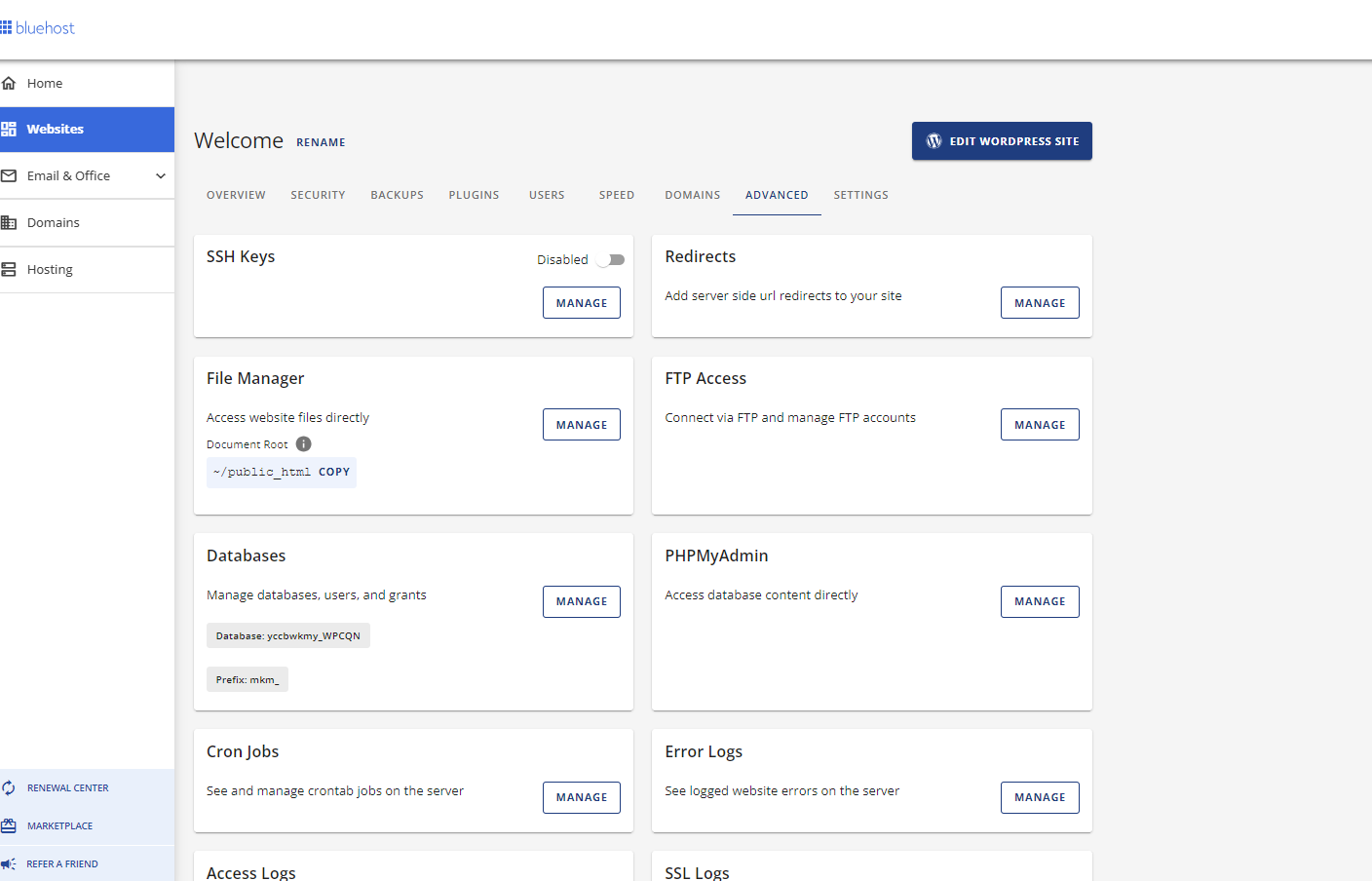Image resolution: width=1372 pixels, height=881 pixels.
Task: Click Manage for PHPMyAdmin
Action: (x=1040, y=601)
